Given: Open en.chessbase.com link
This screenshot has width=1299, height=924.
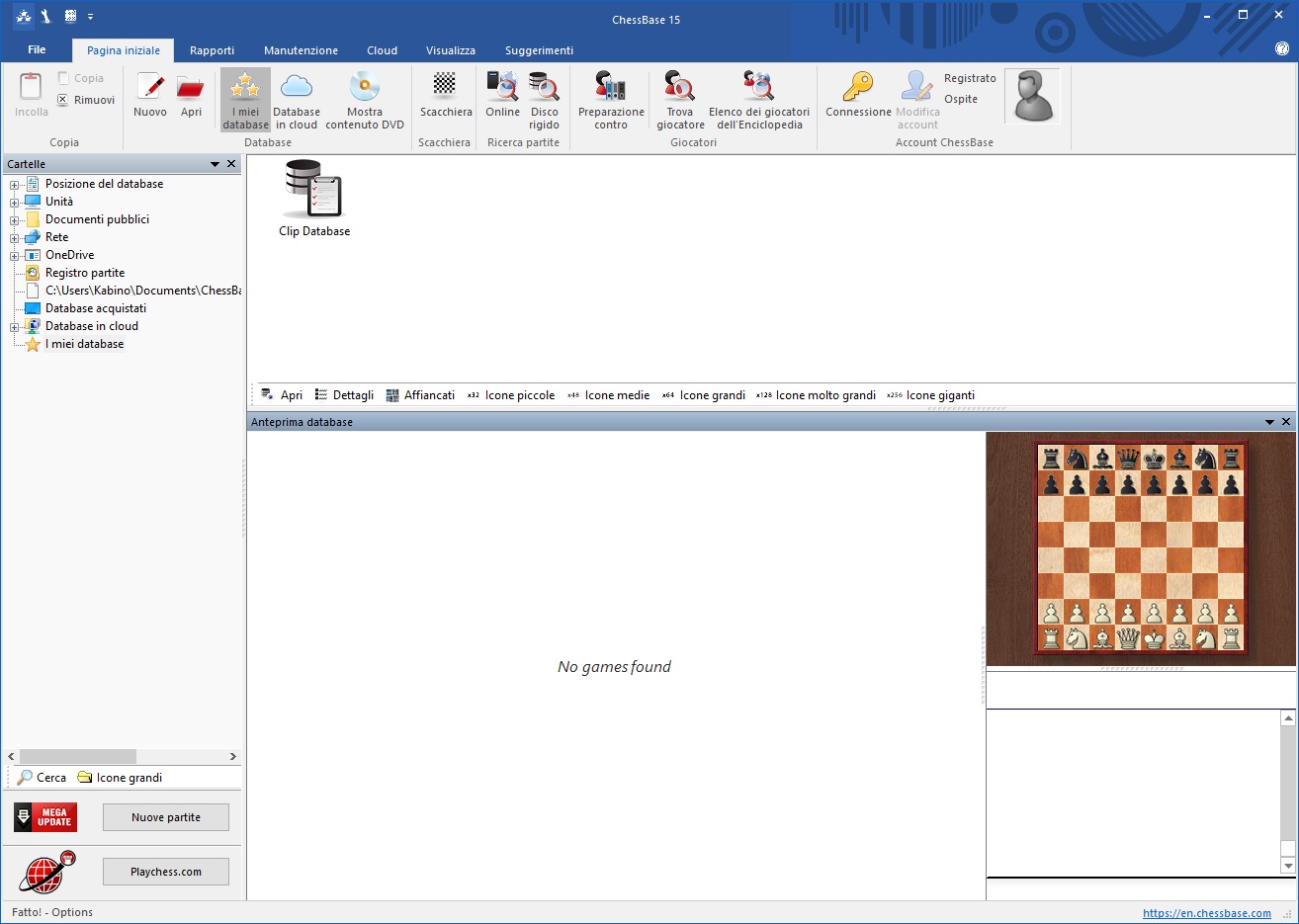Looking at the screenshot, I should tap(1207, 913).
